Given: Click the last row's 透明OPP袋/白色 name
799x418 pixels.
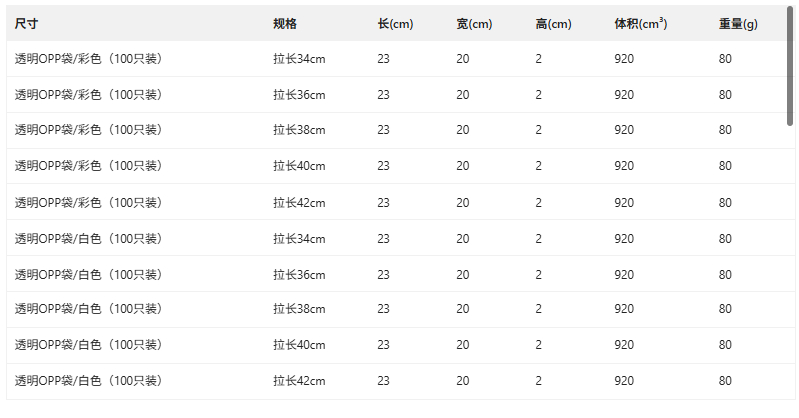Looking at the screenshot, I should point(88,381).
